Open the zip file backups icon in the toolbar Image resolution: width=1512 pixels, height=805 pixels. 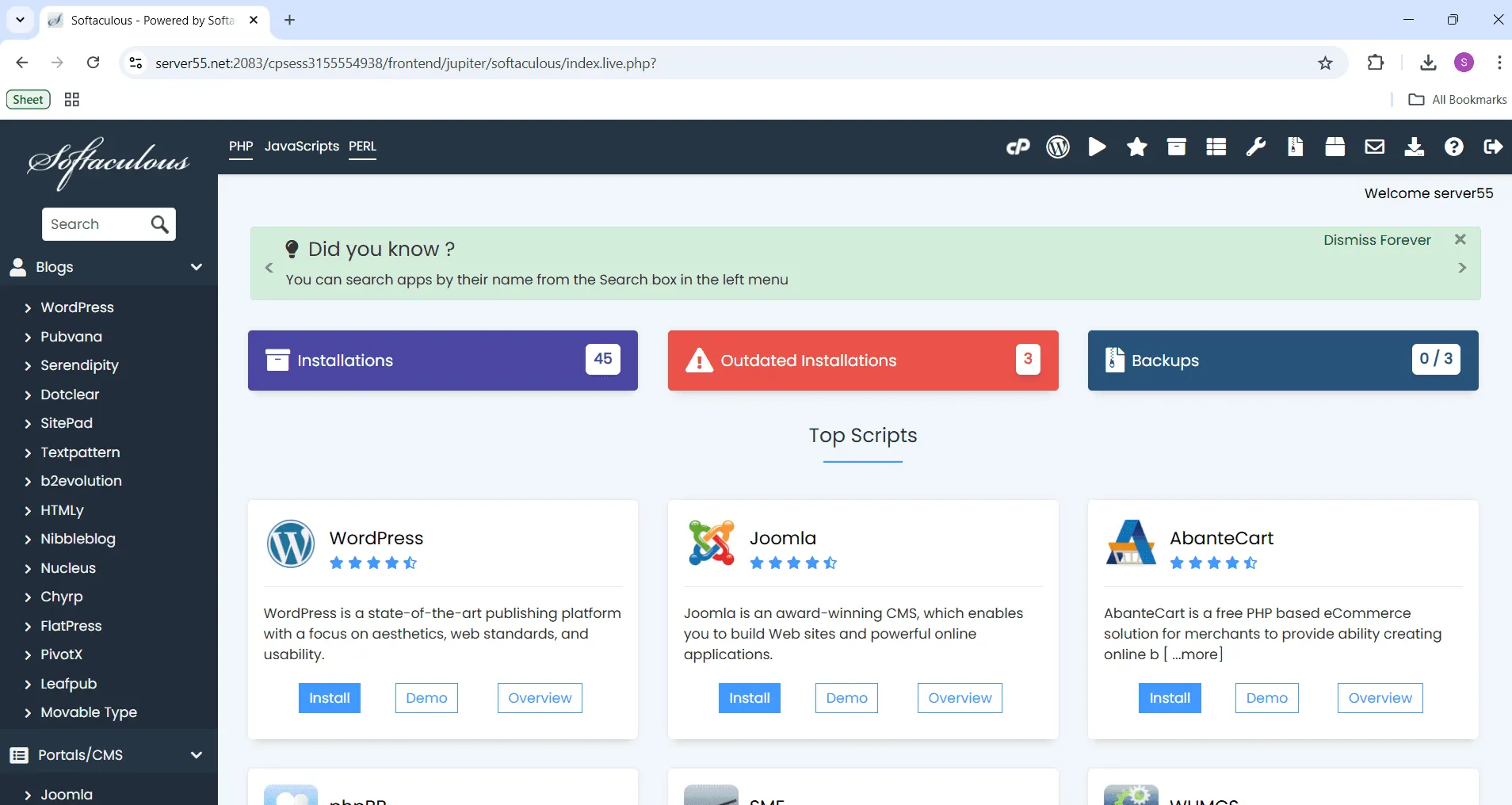click(x=1295, y=147)
